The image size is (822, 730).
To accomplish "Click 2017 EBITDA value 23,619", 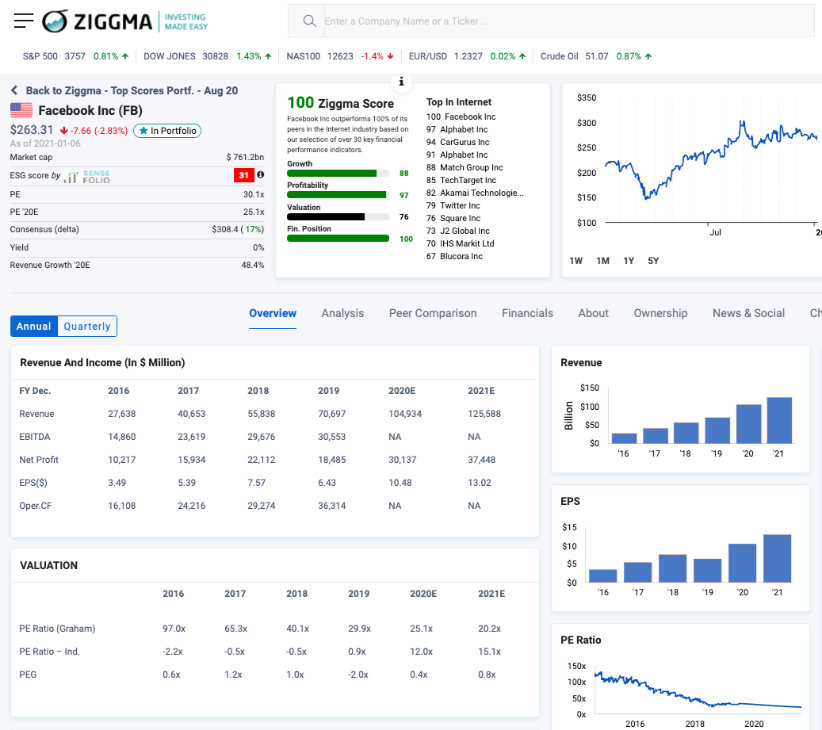I will (x=191, y=437).
